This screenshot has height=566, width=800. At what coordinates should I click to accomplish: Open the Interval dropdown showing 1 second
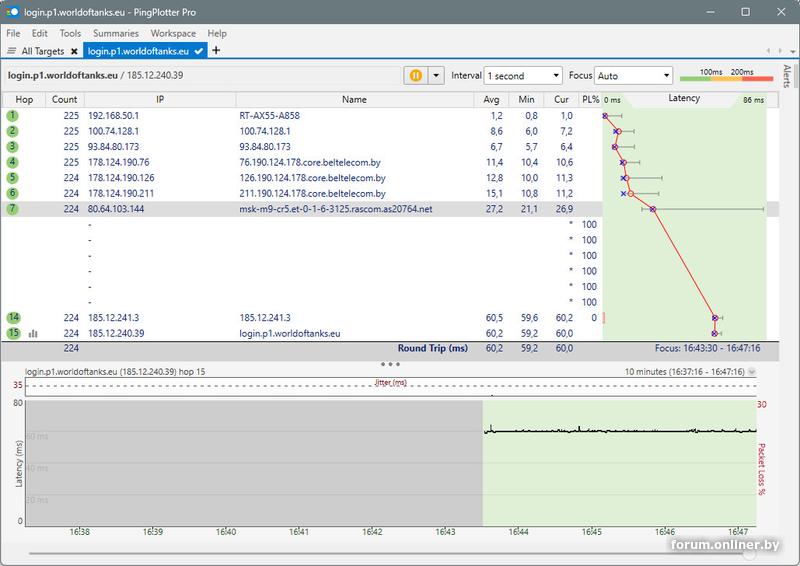(522, 75)
